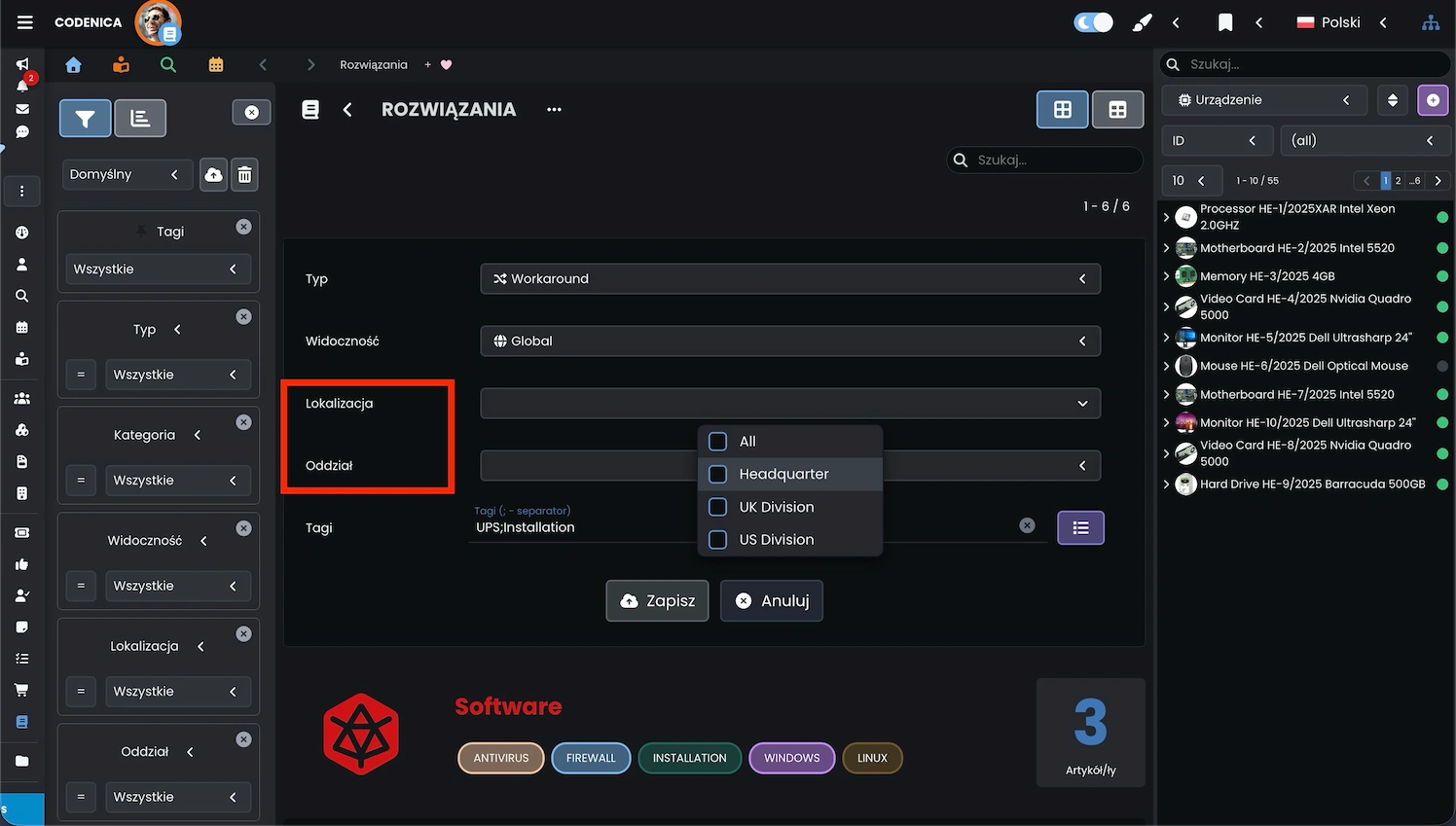The height and width of the screenshot is (826, 1456).
Task: Open the Polski language menu
Action: click(1329, 22)
